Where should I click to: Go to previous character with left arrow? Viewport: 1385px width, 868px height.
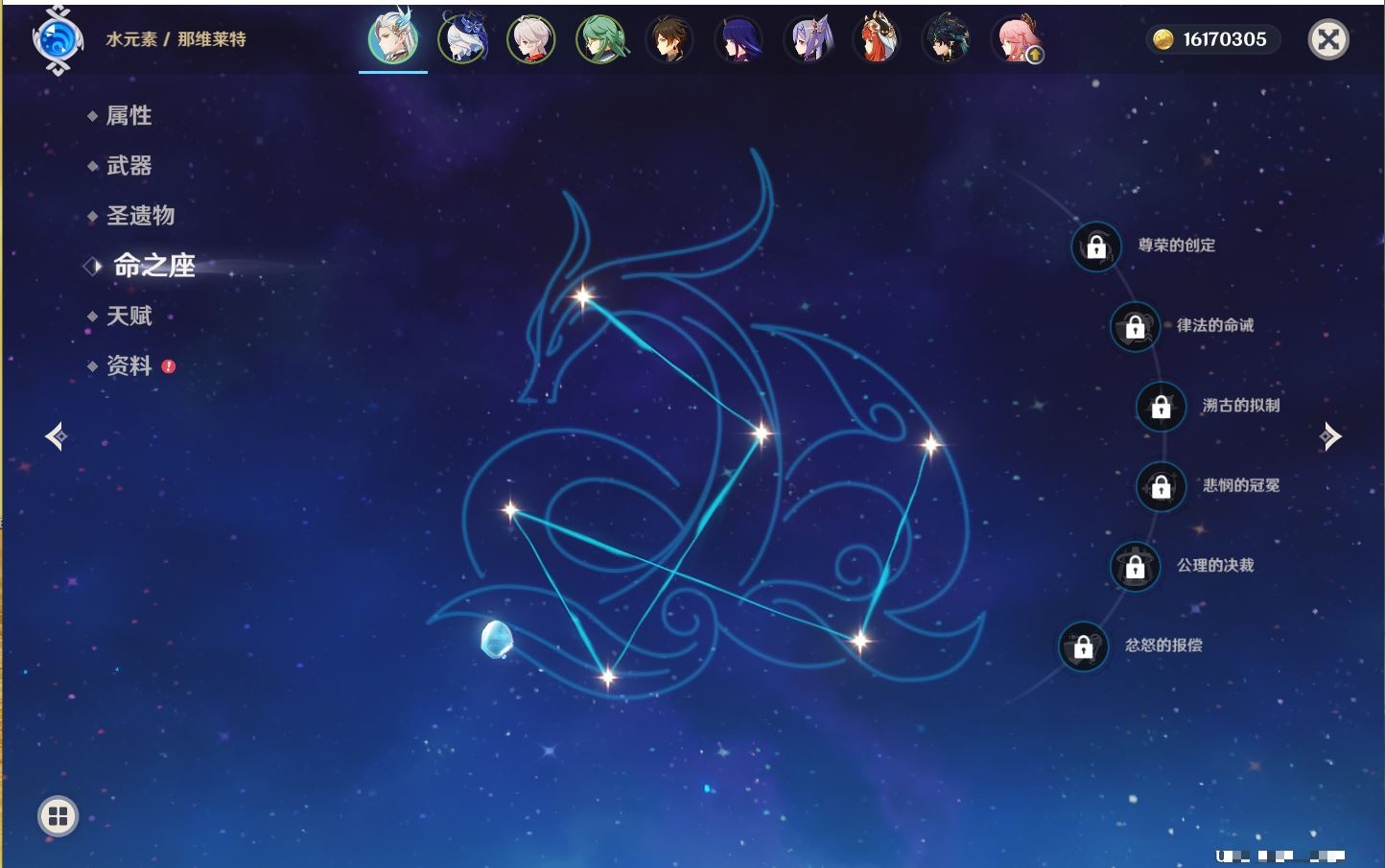click(x=56, y=436)
